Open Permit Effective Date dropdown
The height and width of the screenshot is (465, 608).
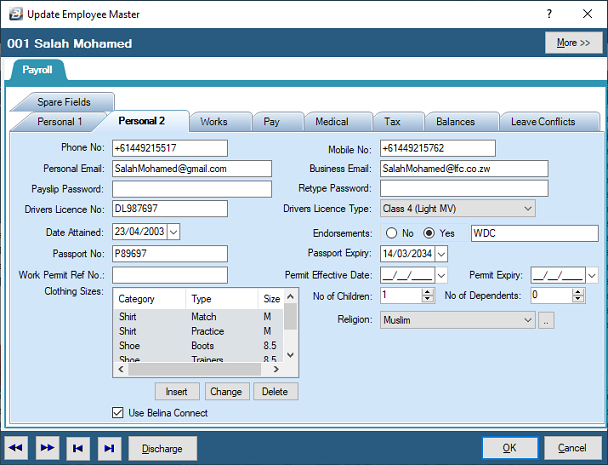pos(441,276)
